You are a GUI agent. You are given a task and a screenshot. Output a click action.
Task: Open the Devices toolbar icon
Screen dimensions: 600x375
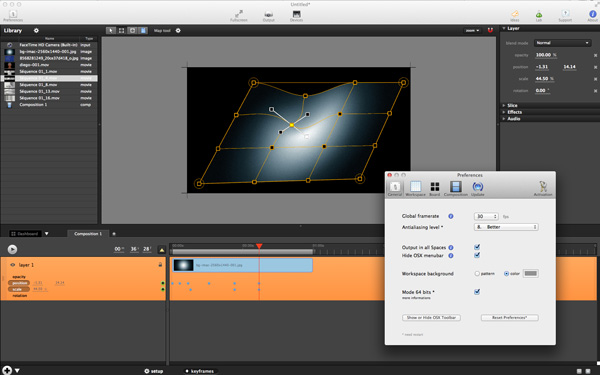point(296,15)
